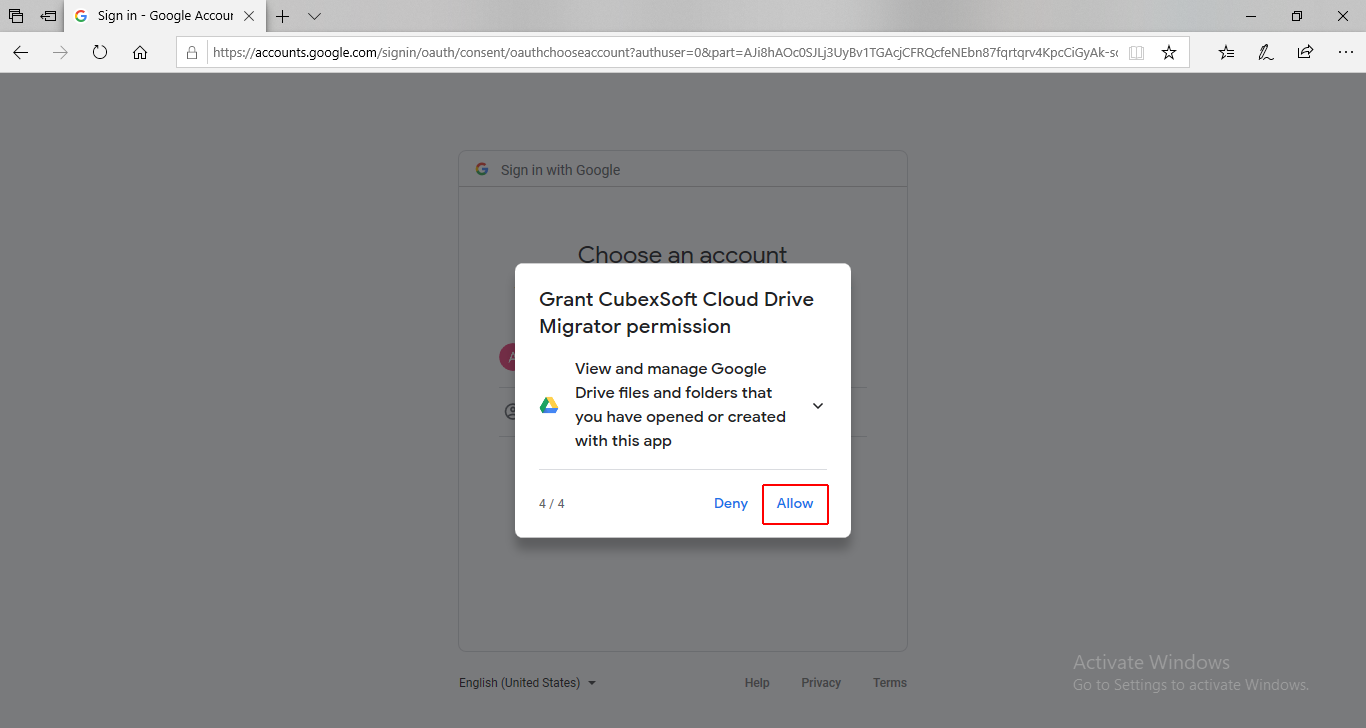1366x728 pixels.
Task: Open a new tab with plus icon
Action: coord(283,16)
